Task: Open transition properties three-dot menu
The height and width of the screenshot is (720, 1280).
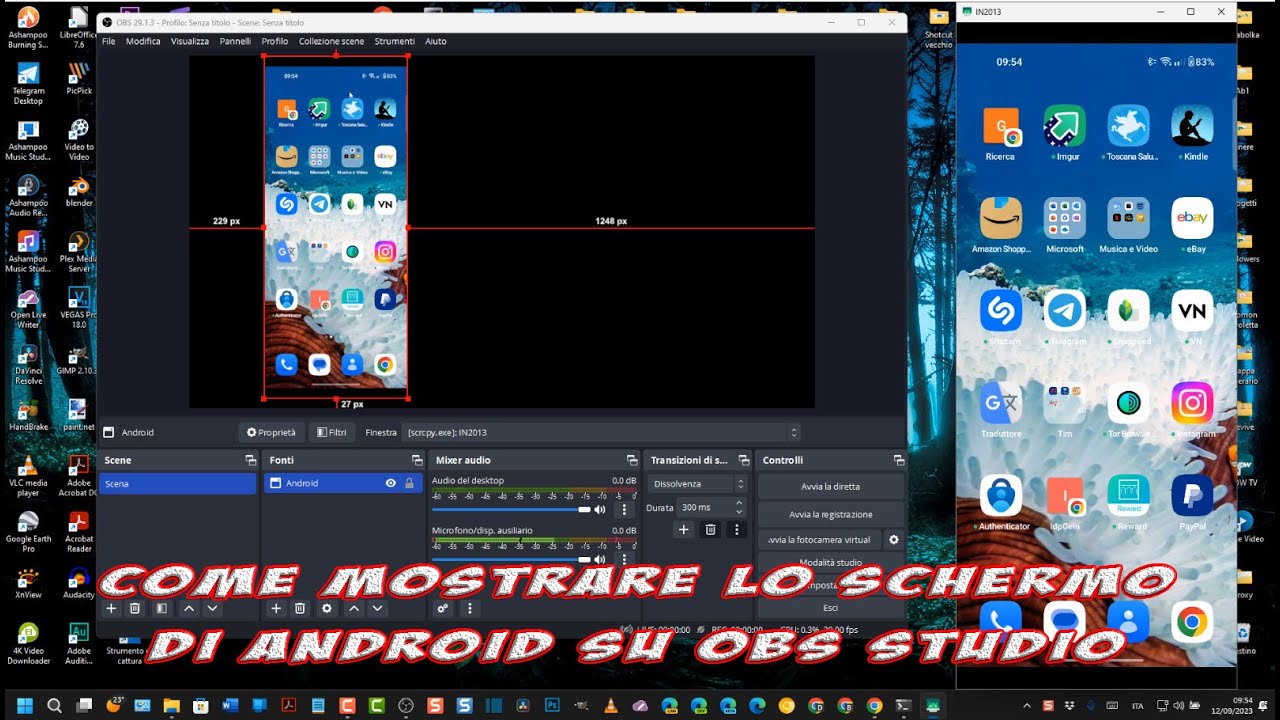Action: [x=736, y=529]
